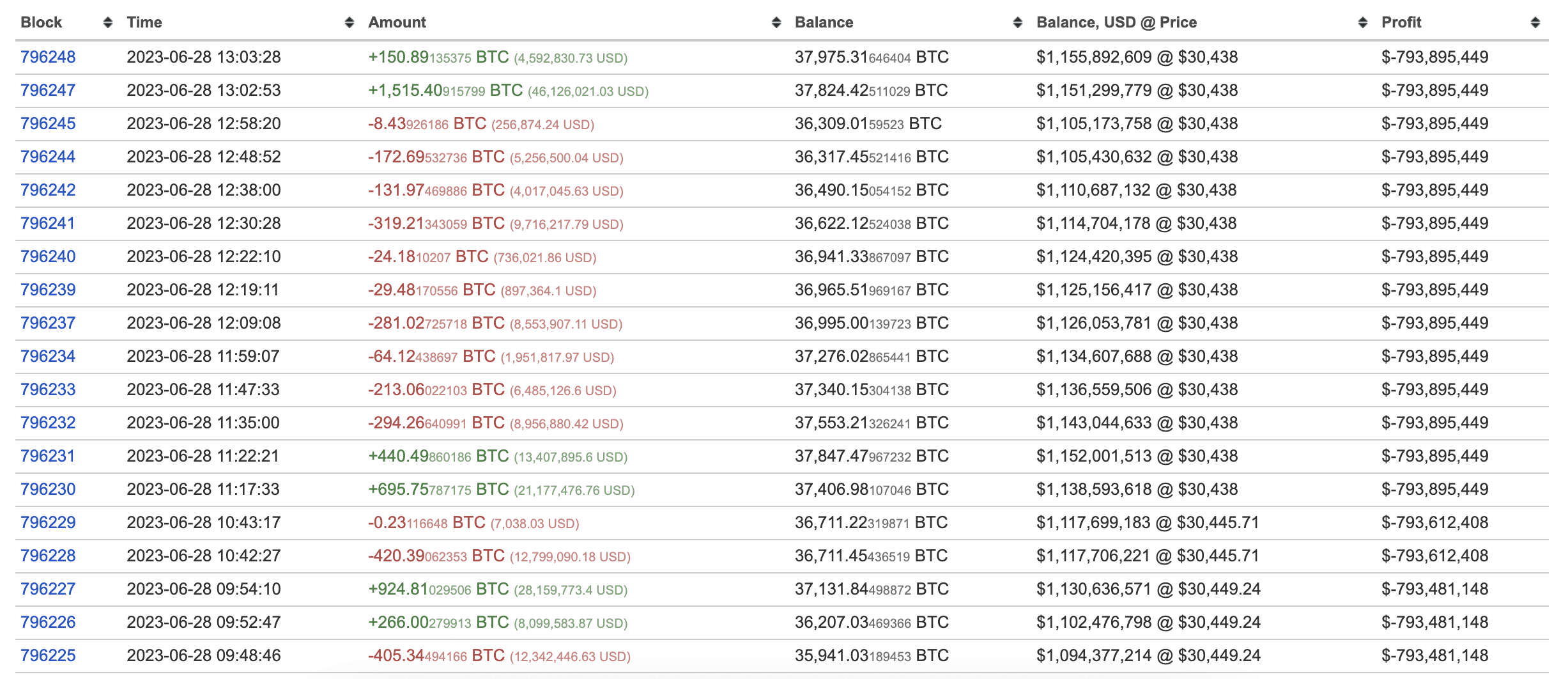Open block 796228 link
Screen dimensions: 1568x679
click(x=48, y=556)
